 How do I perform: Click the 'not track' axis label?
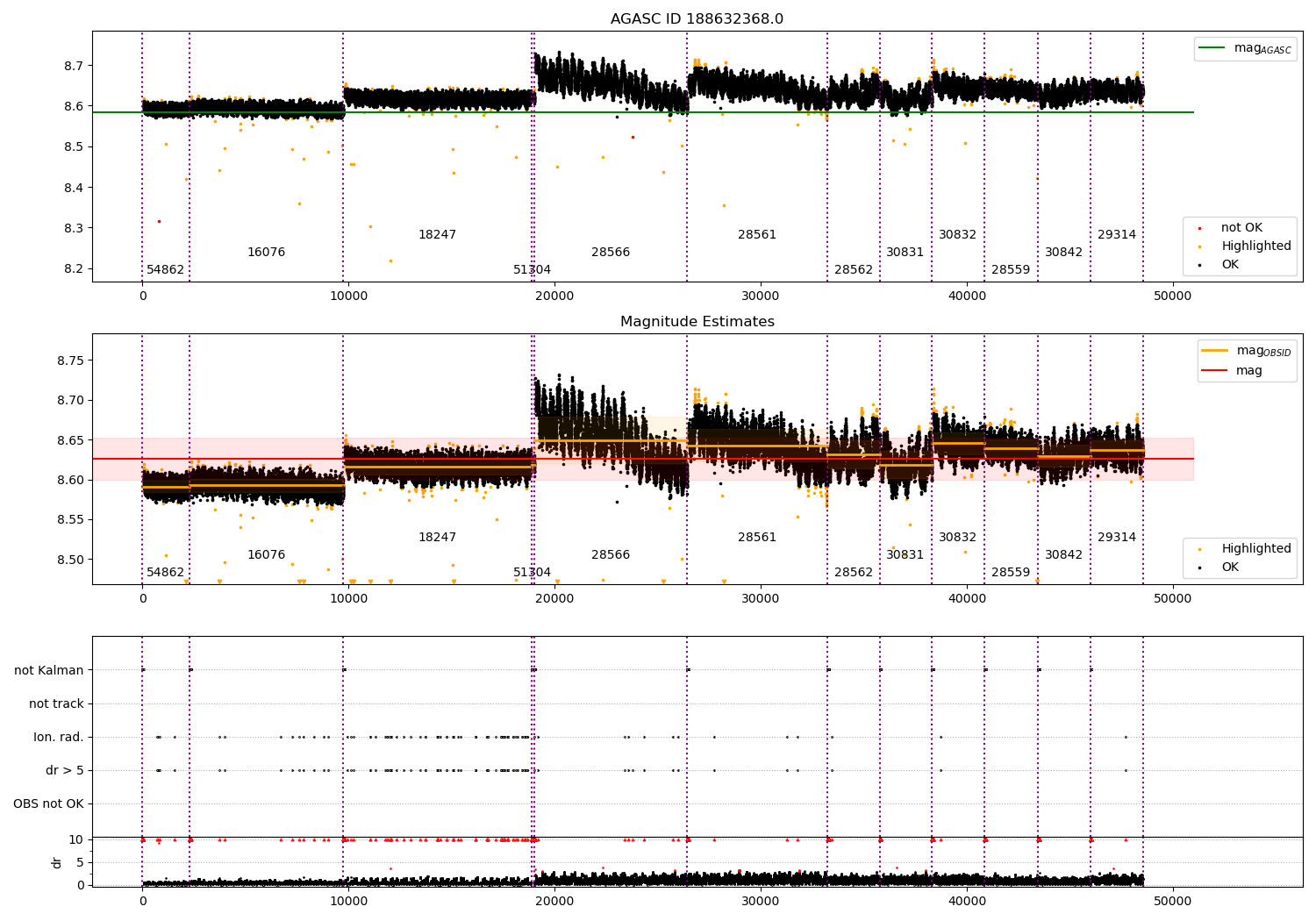click(56, 704)
